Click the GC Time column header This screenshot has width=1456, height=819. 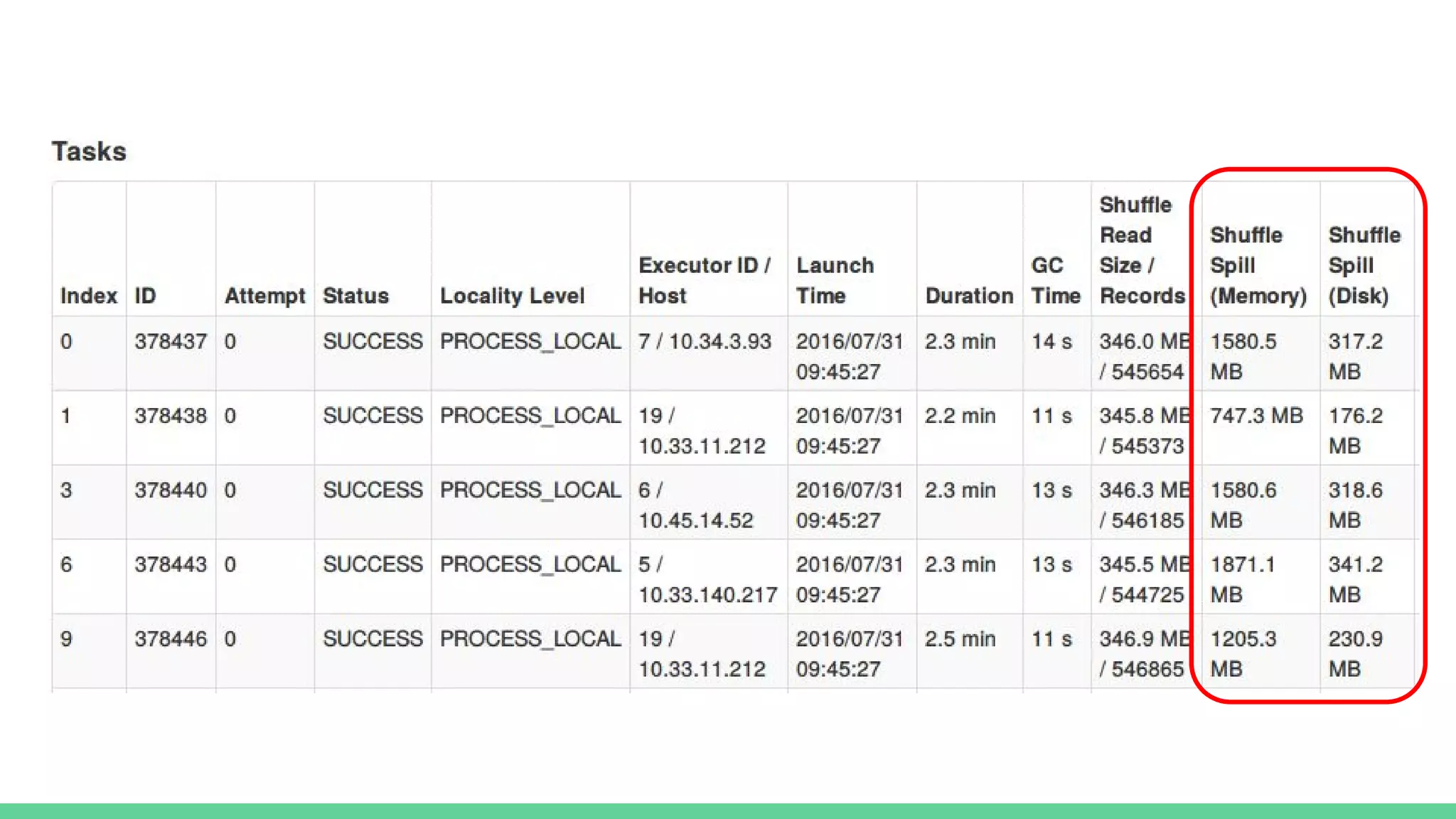pyautogui.click(x=1056, y=280)
